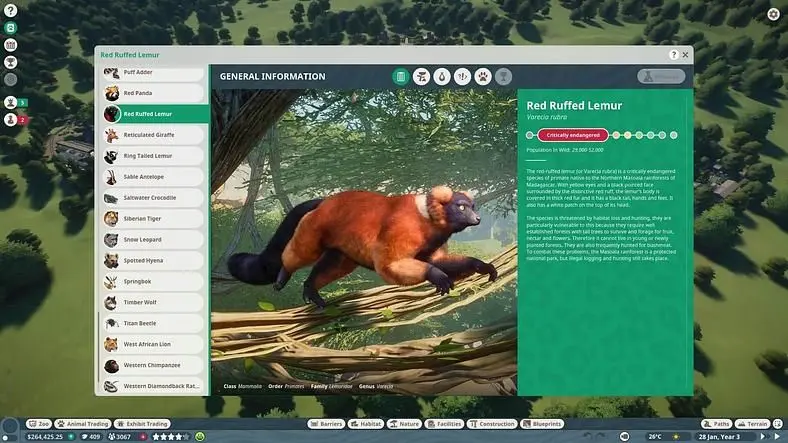Open the Zoo menu in bottom bar
This screenshot has height=443, width=788.
click(x=39, y=424)
